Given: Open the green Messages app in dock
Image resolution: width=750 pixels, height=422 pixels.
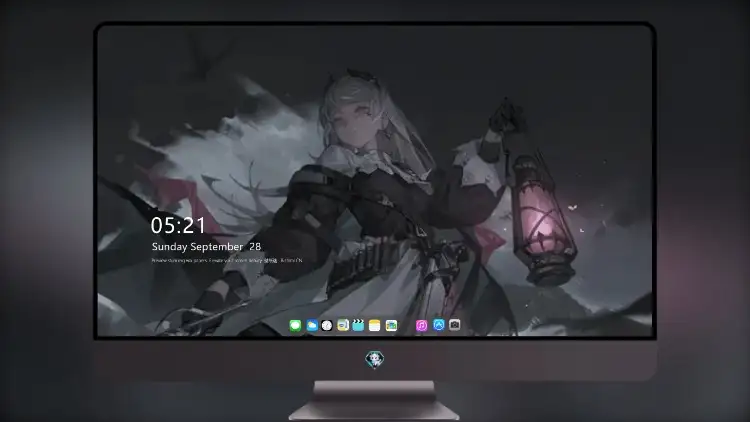Looking at the screenshot, I should coord(295,325).
